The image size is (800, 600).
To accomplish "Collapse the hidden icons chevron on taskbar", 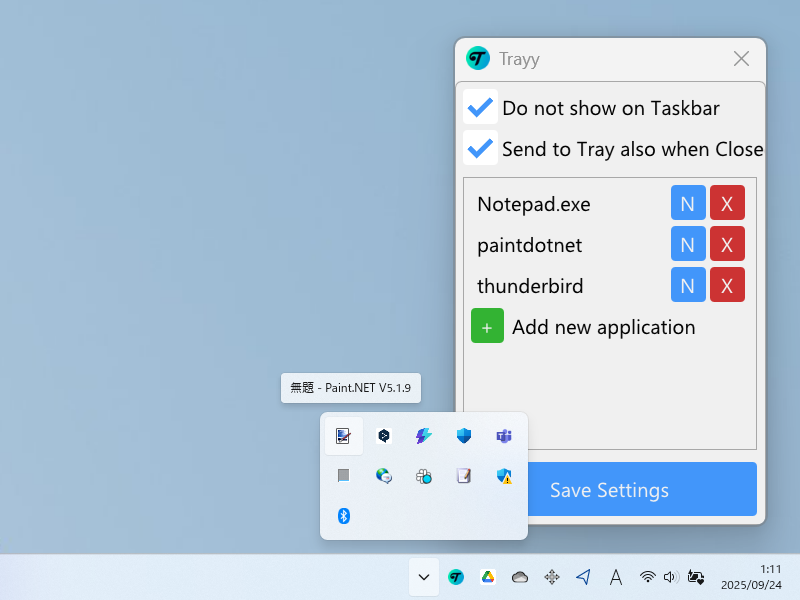I will (423, 577).
